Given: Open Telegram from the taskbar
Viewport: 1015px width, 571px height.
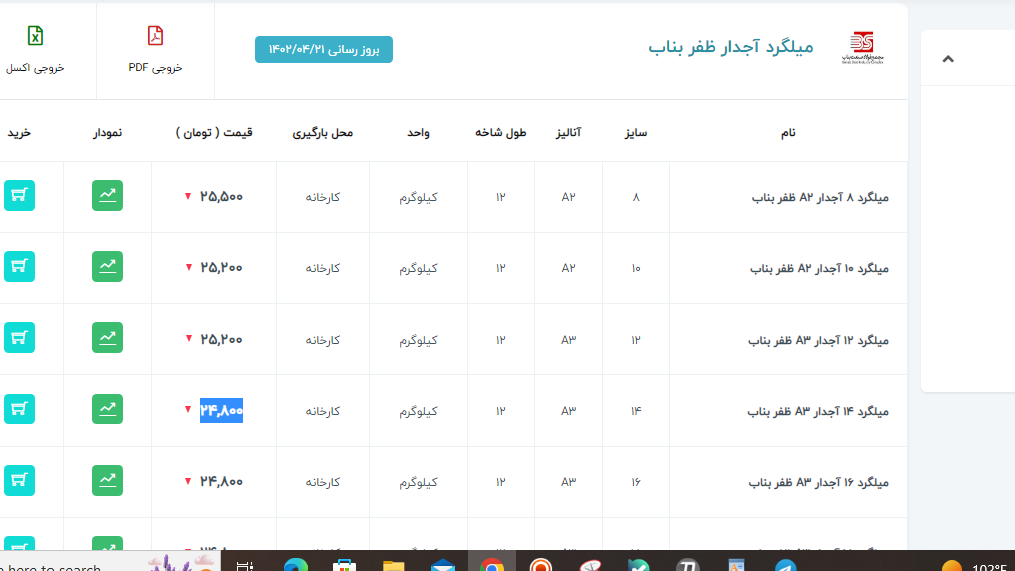Looking at the screenshot, I should tap(786, 565).
